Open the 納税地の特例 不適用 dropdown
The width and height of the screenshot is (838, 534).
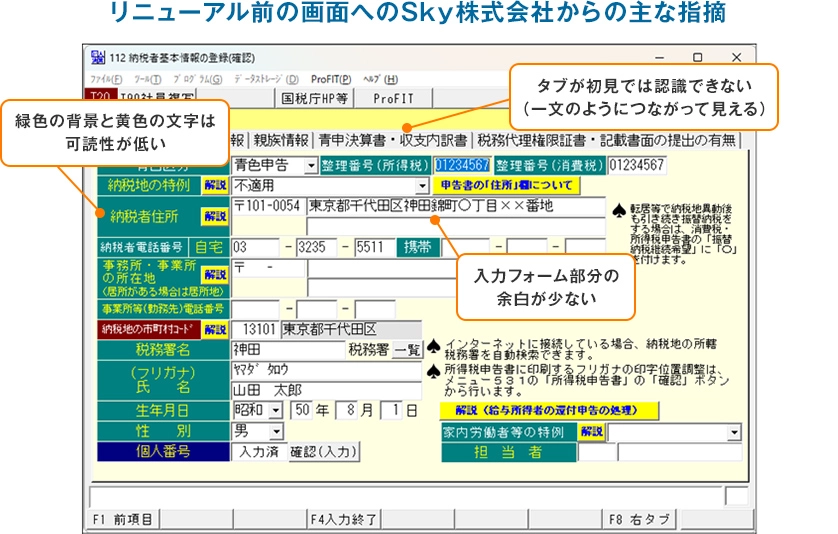tap(422, 185)
